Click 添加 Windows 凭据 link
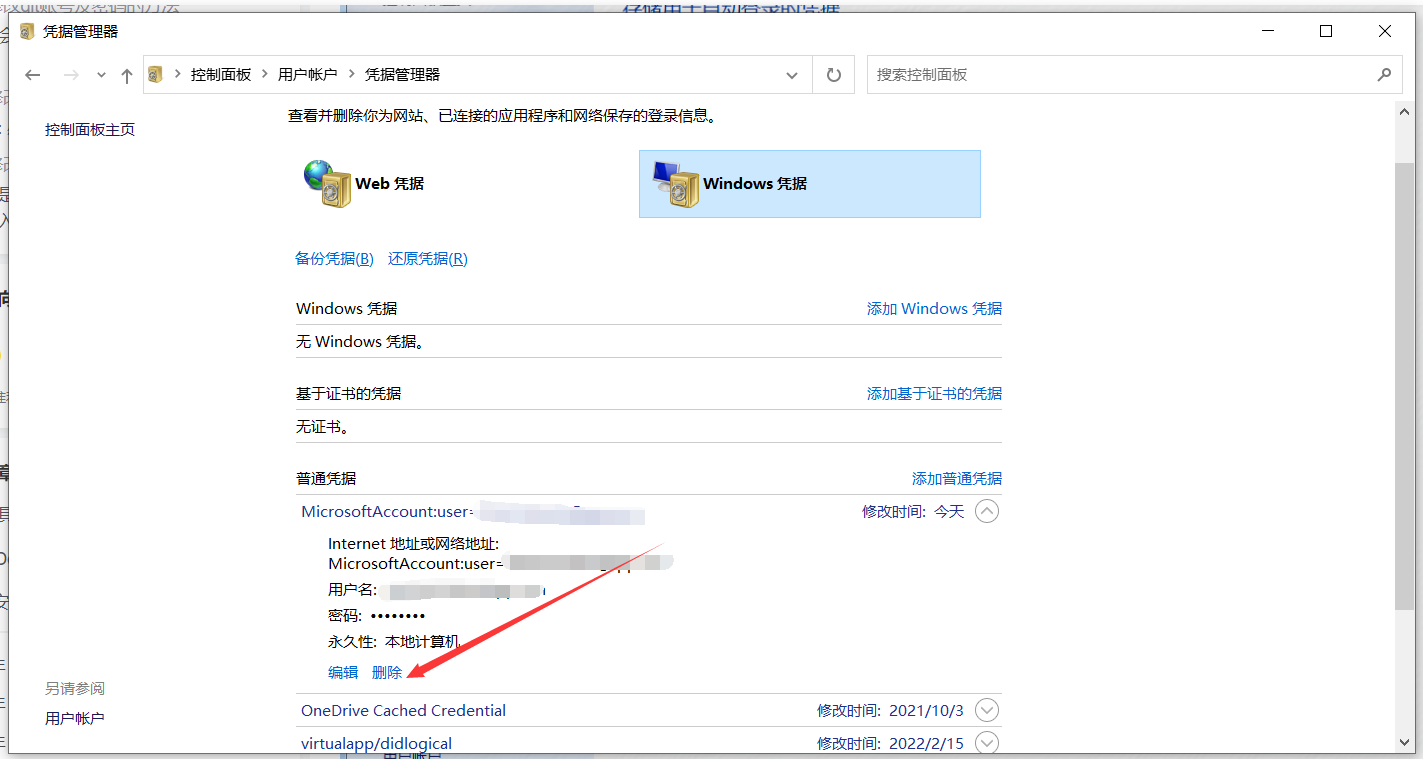Viewport: 1423px width, 759px height. pos(934,309)
